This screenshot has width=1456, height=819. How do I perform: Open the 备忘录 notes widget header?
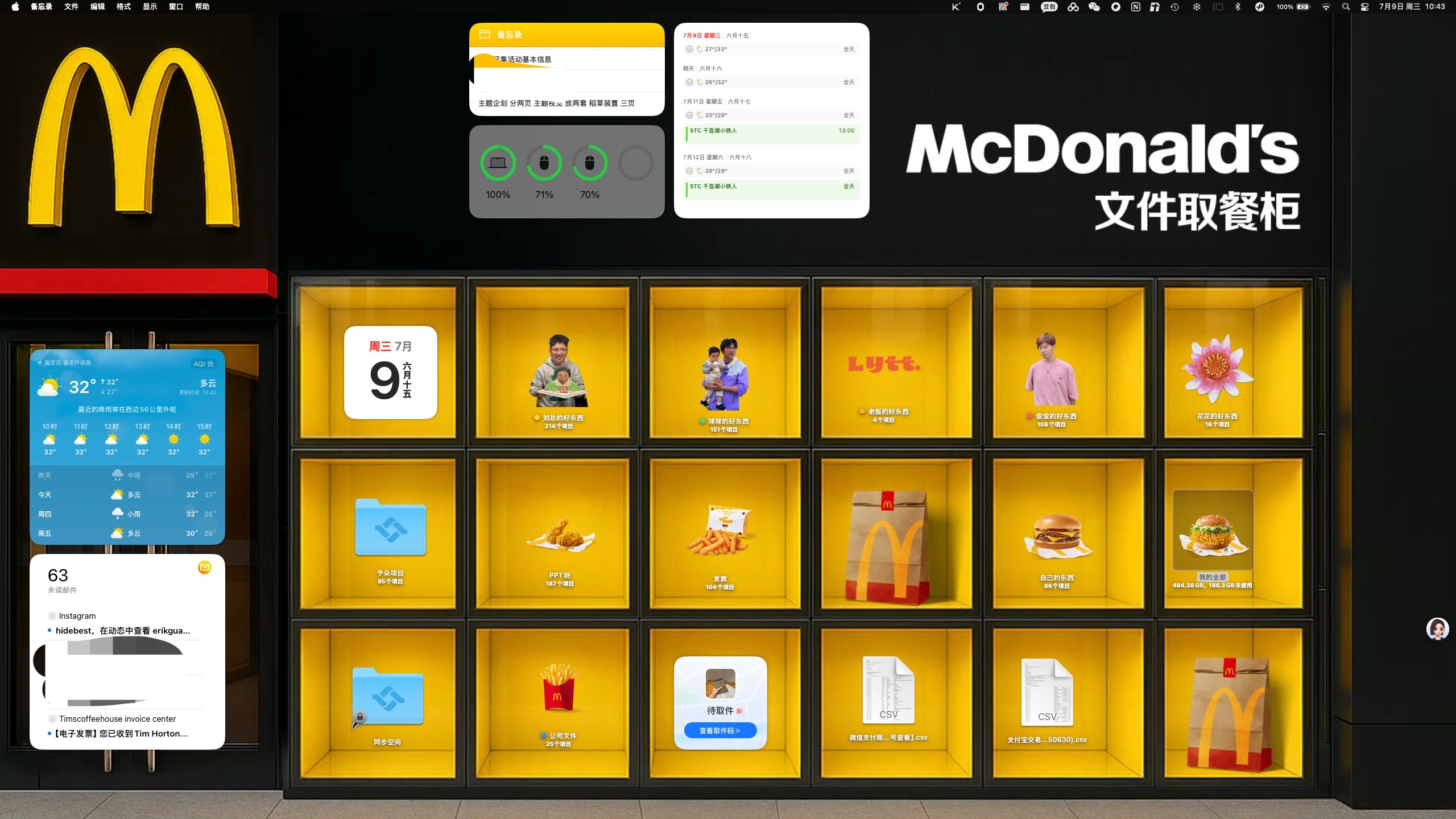tap(566, 35)
